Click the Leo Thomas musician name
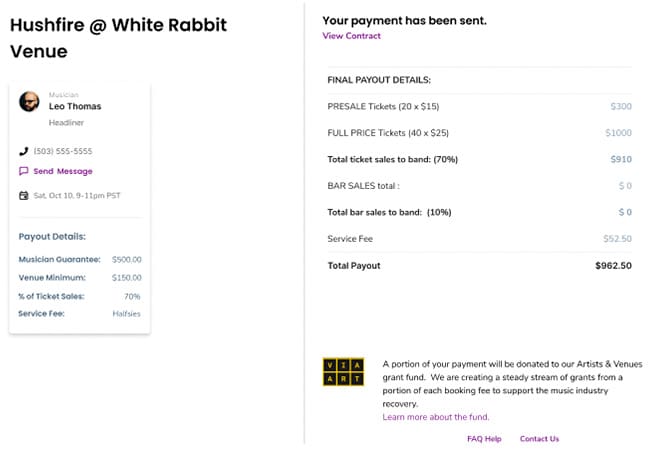Image resolution: width=653 pixels, height=476 pixels. pyautogui.click(x=75, y=106)
